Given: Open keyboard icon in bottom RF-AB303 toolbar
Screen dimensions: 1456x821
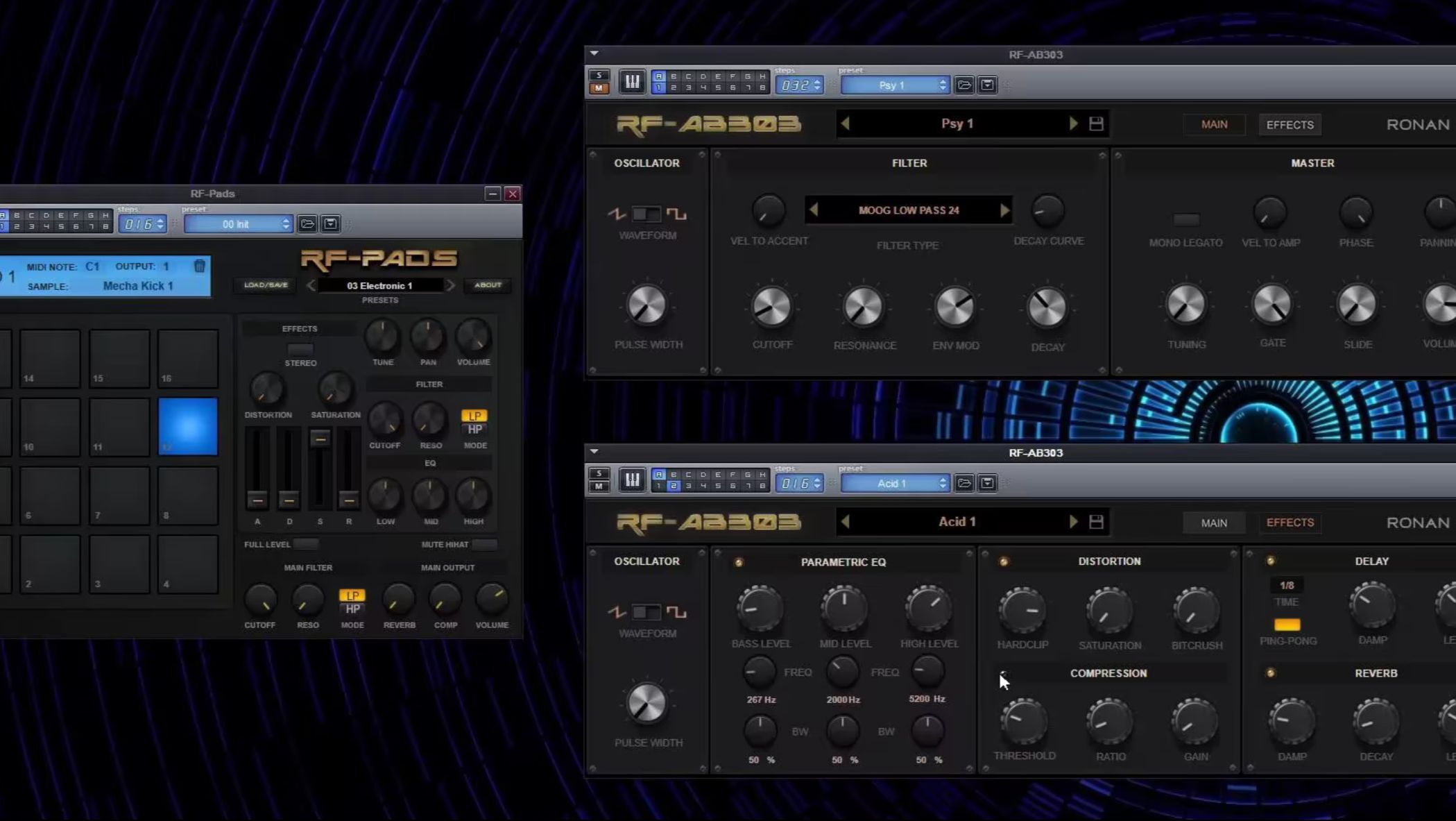Looking at the screenshot, I should tap(632, 480).
